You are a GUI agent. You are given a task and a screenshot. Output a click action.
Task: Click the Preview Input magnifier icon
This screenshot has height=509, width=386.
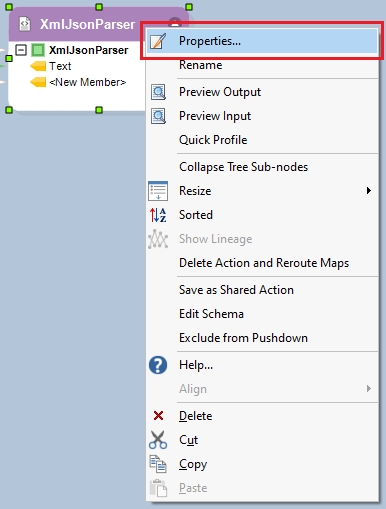point(158,116)
